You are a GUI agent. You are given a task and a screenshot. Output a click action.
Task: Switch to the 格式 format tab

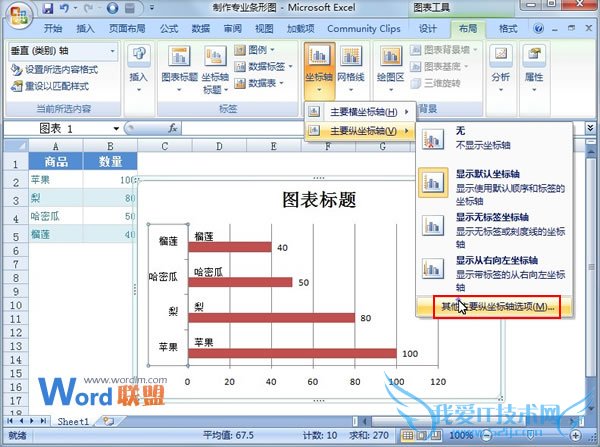508,28
